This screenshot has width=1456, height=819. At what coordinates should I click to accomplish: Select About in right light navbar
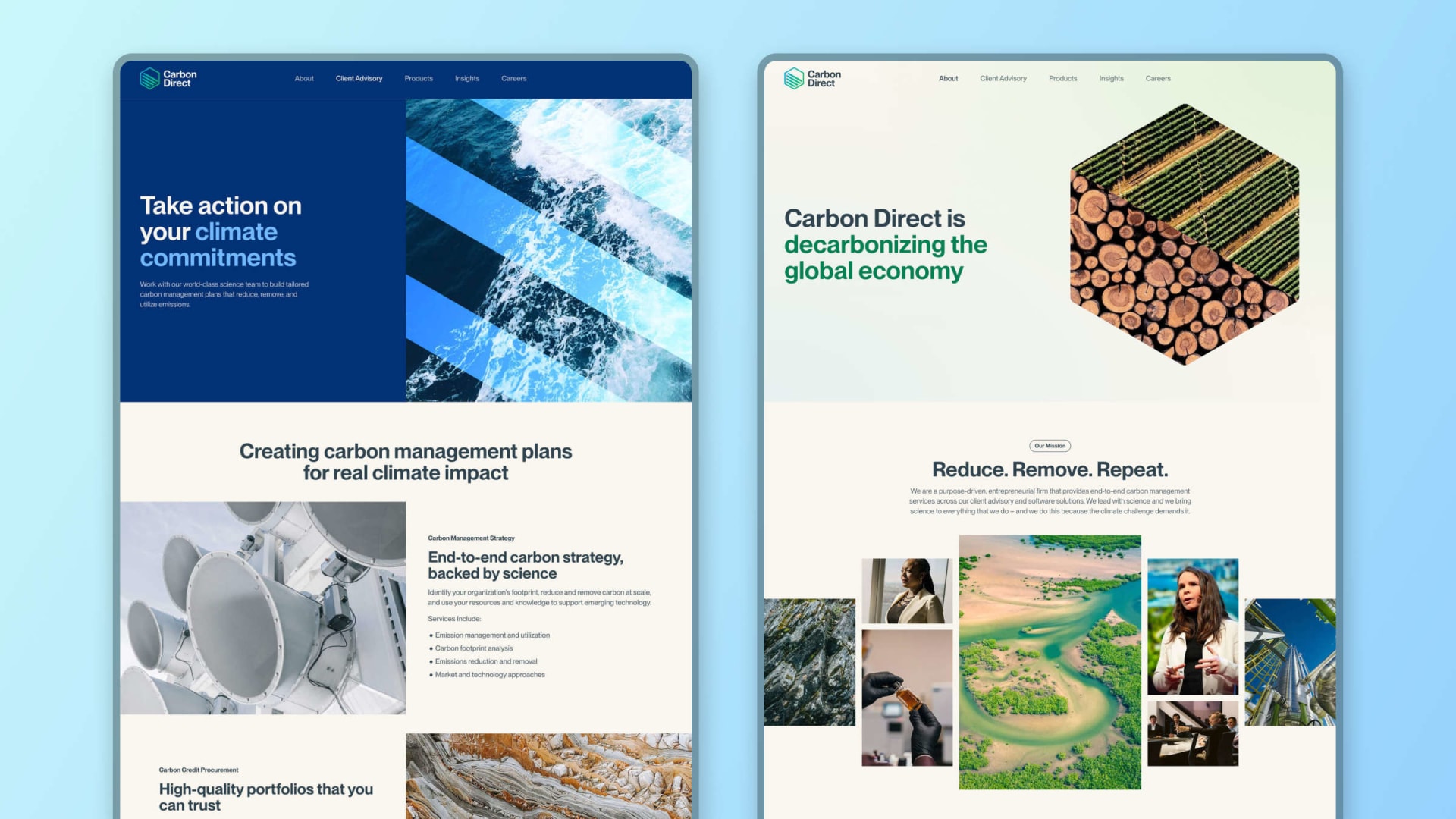point(948,78)
